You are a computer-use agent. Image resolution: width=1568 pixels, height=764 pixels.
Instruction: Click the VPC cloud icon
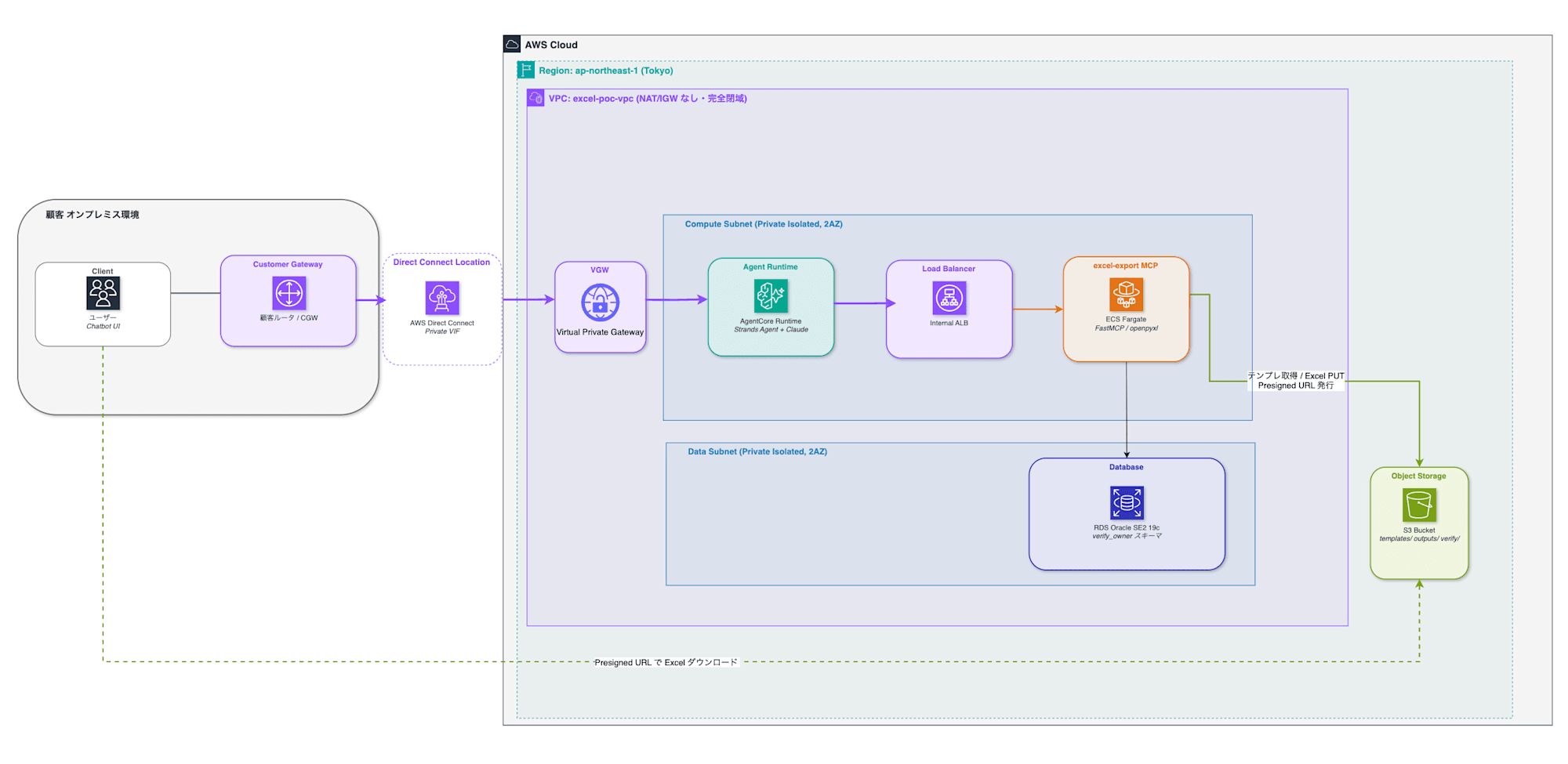535,98
